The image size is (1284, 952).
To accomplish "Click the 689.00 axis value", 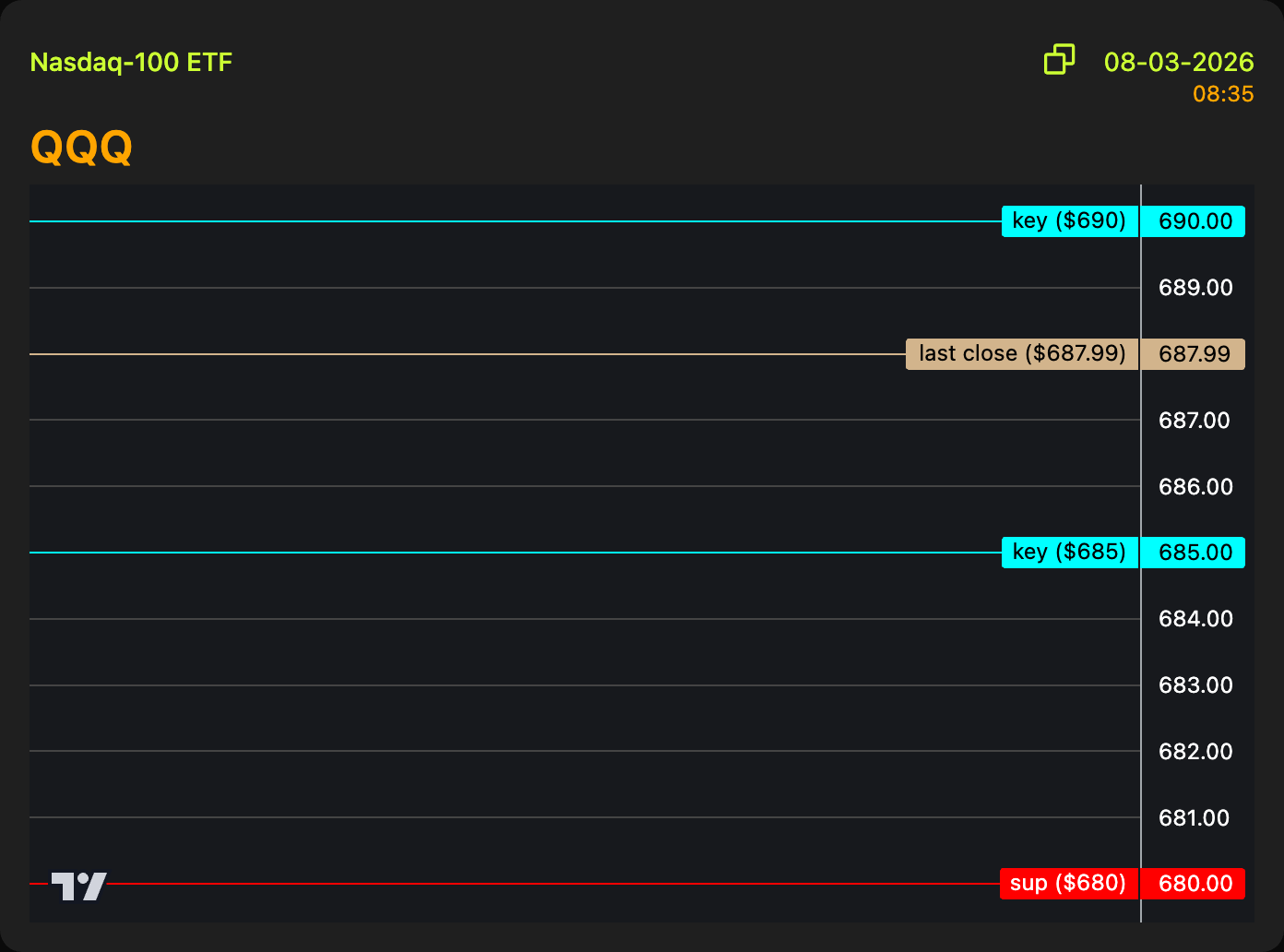I will [1195, 288].
